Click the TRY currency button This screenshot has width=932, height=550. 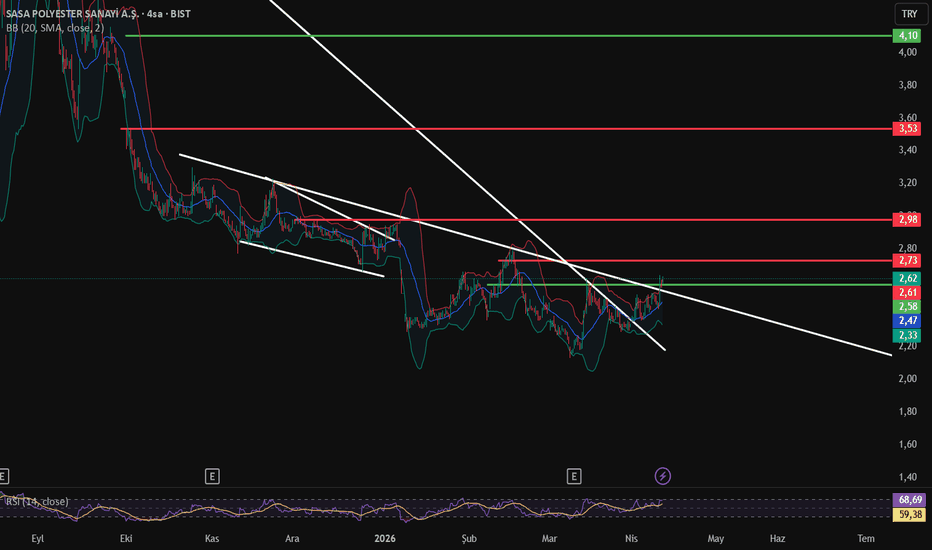click(x=909, y=14)
